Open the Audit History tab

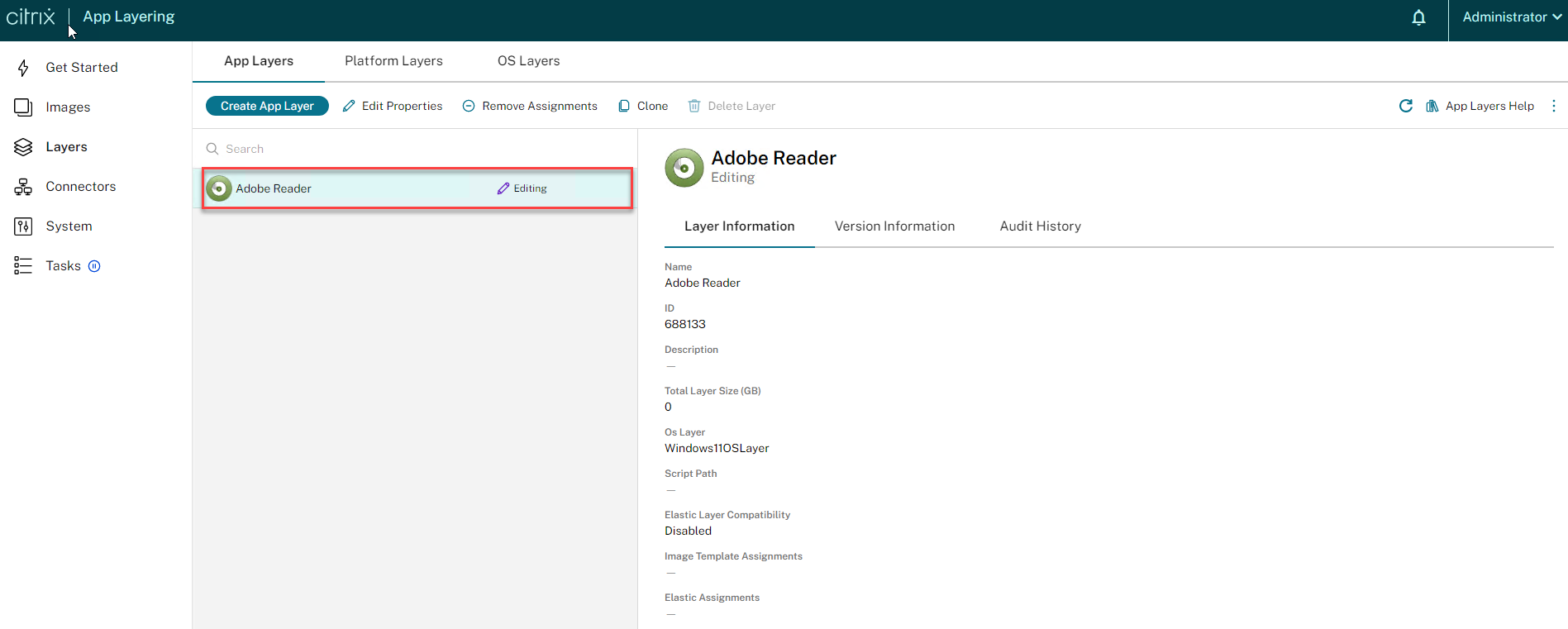(x=1040, y=226)
